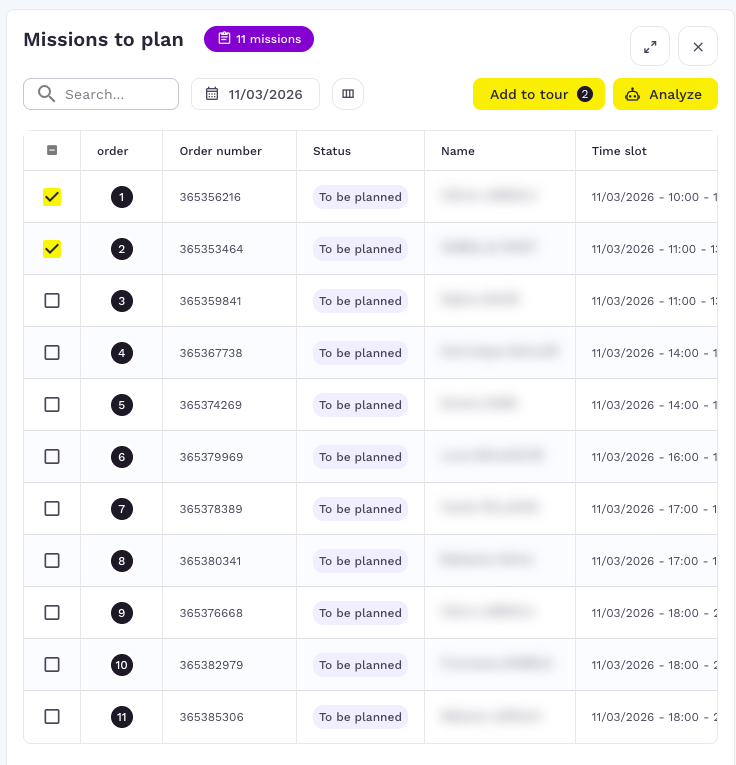736x765 pixels.
Task: Click the Status column header
Action: click(x=332, y=151)
